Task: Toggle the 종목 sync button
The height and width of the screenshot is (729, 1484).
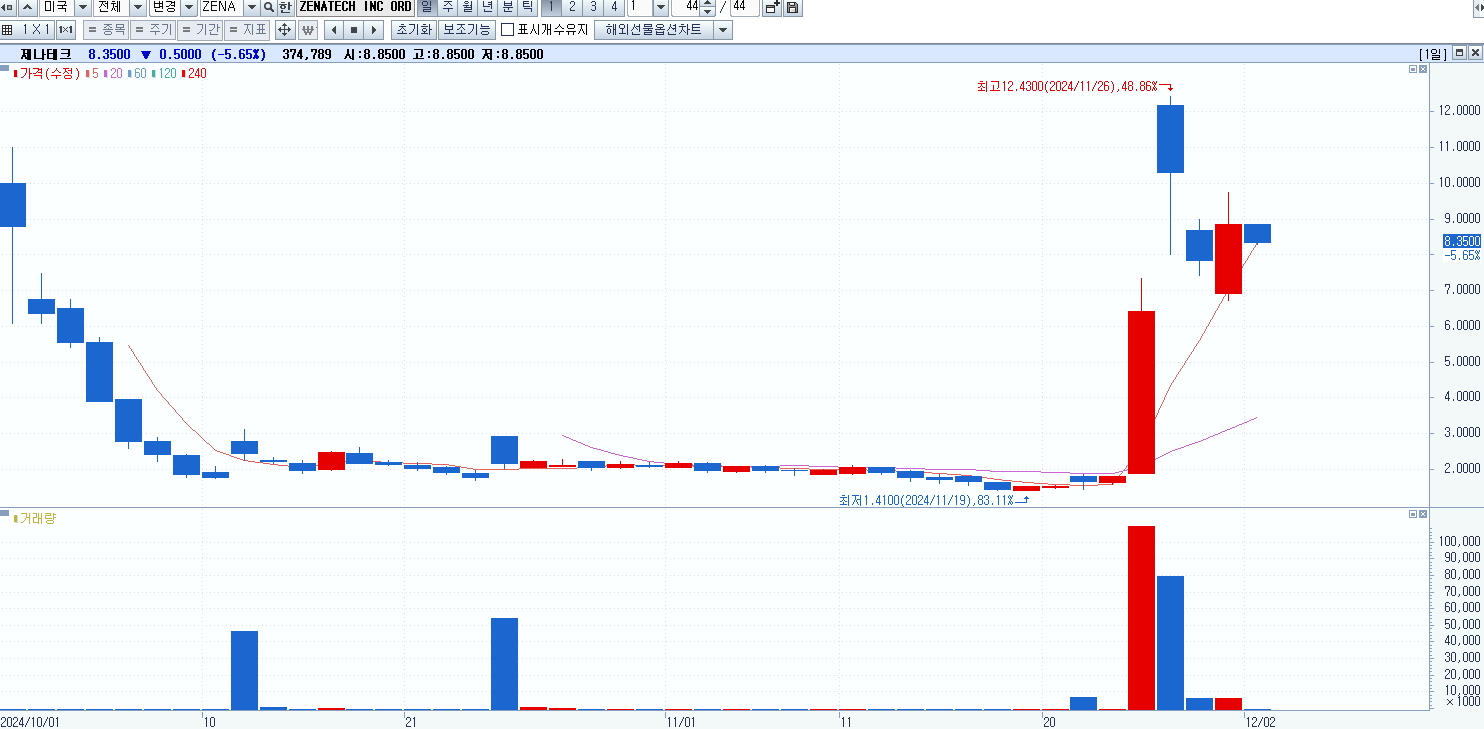Action: click(106, 30)
